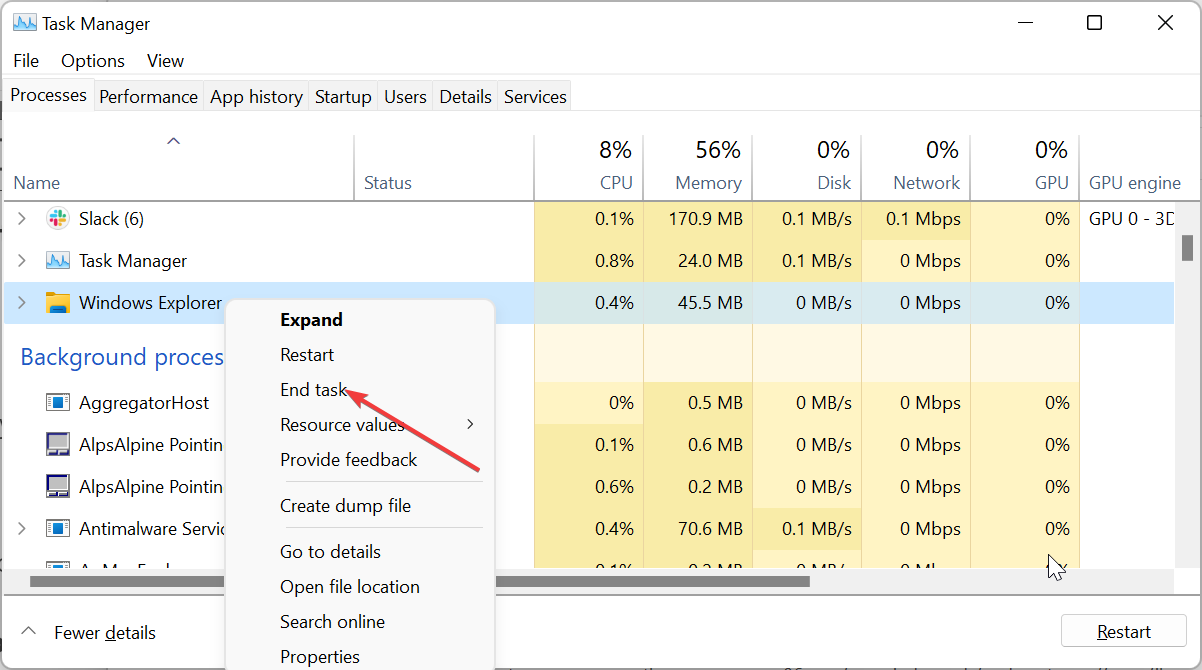Open the Options menu
The width and height of the screenshot is (1202, 670).
(x=92, y=60)
